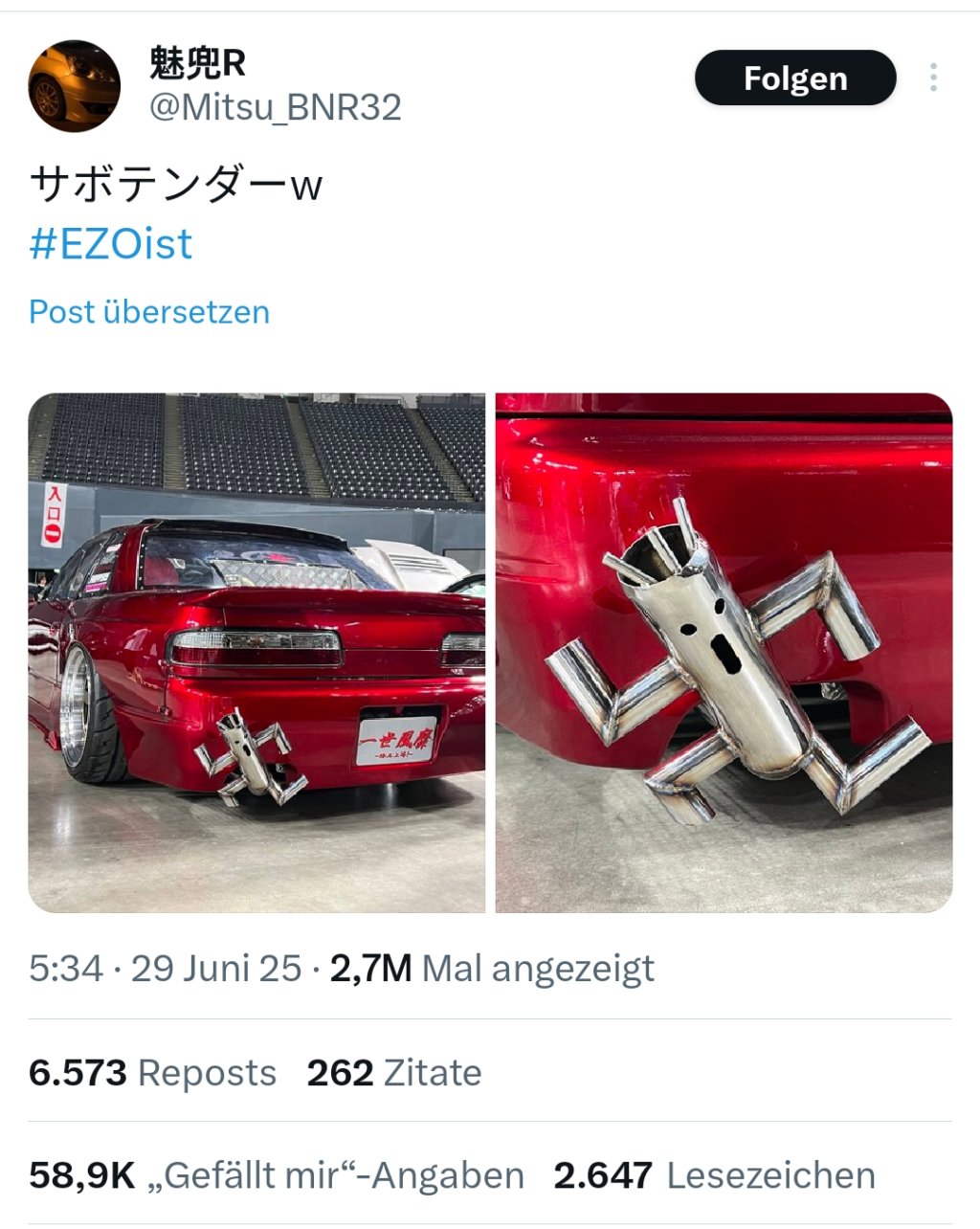Open the display name 魅兜R

(x=197, y=64)
